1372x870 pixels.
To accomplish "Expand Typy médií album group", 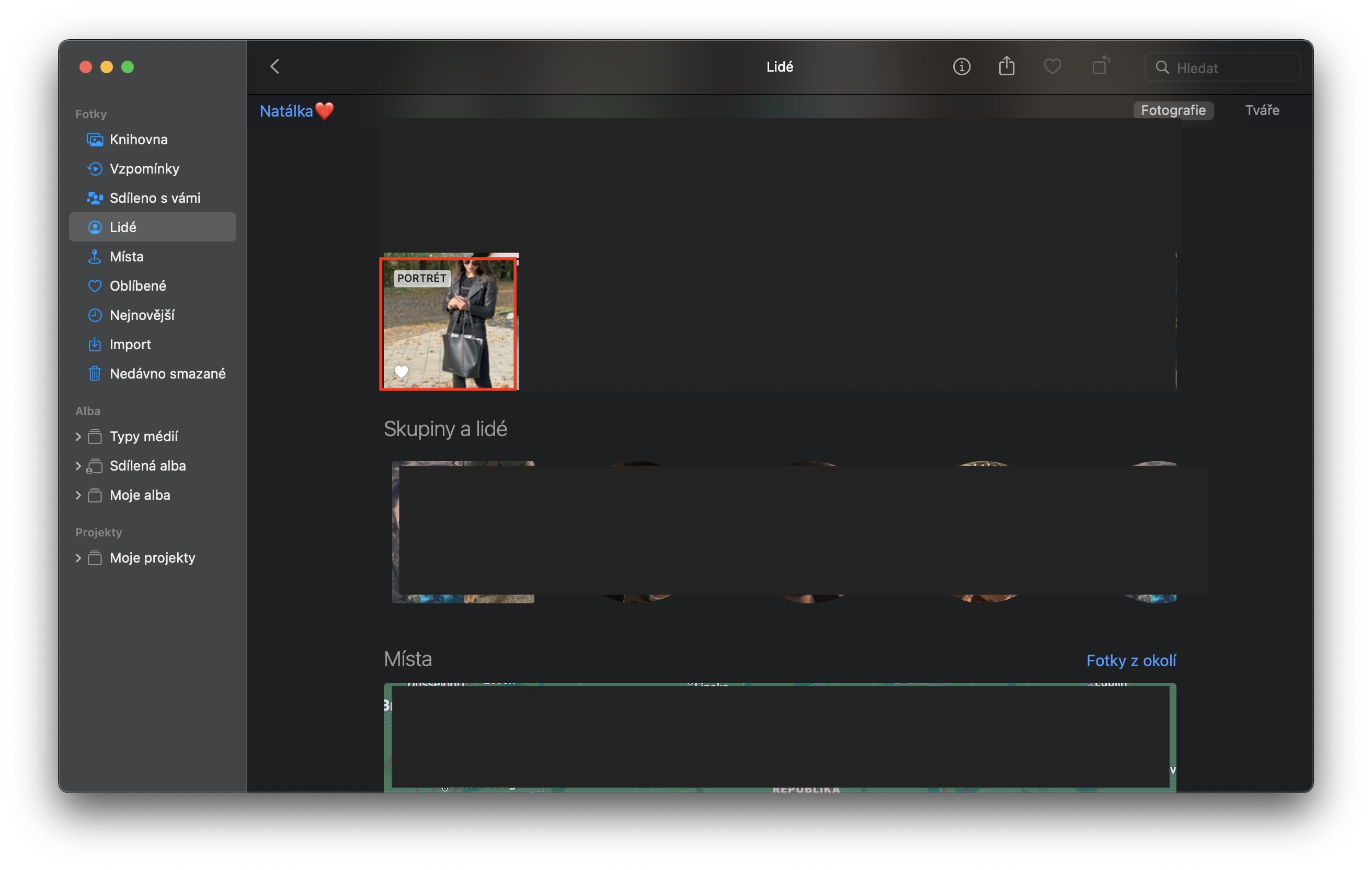I will point(78,437).
